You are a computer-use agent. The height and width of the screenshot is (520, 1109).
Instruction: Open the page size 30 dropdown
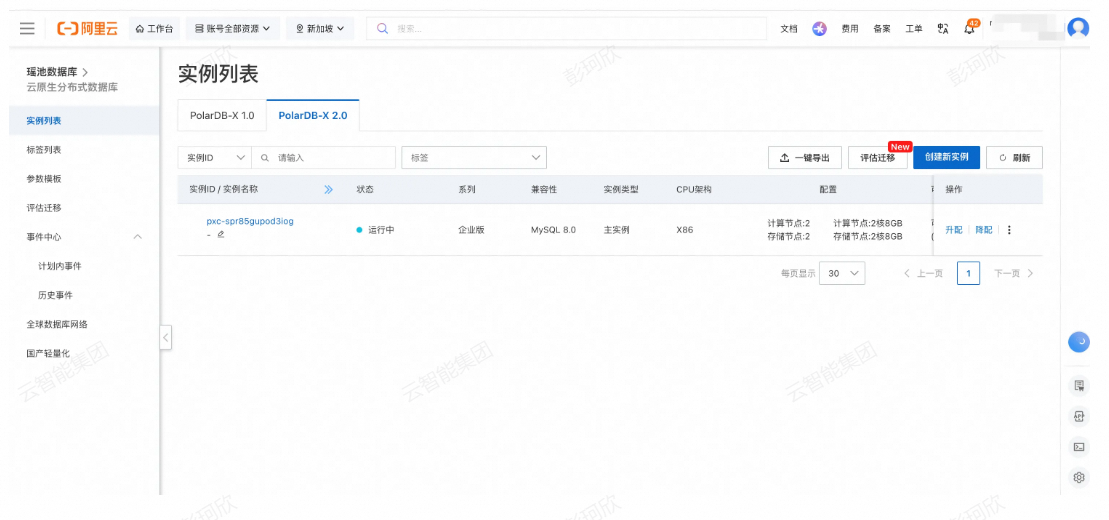(x=842, y=273)
